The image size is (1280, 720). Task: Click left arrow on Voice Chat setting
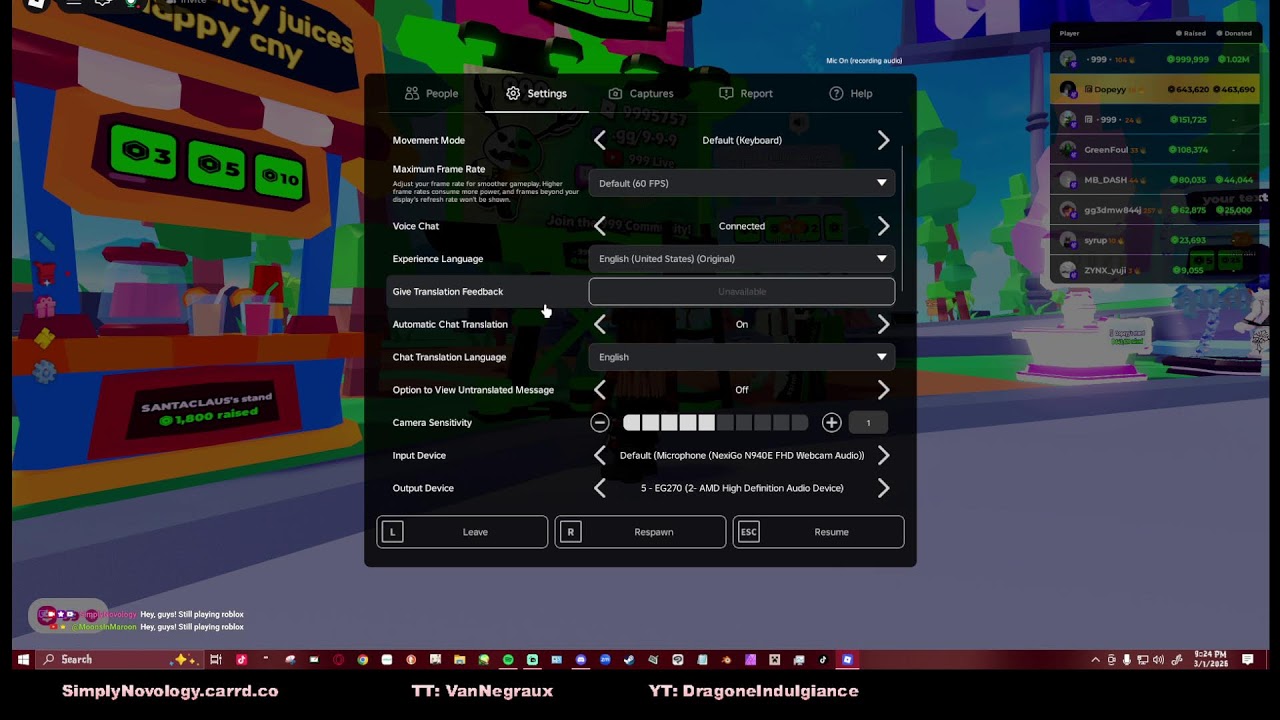(x=600, y=226)
